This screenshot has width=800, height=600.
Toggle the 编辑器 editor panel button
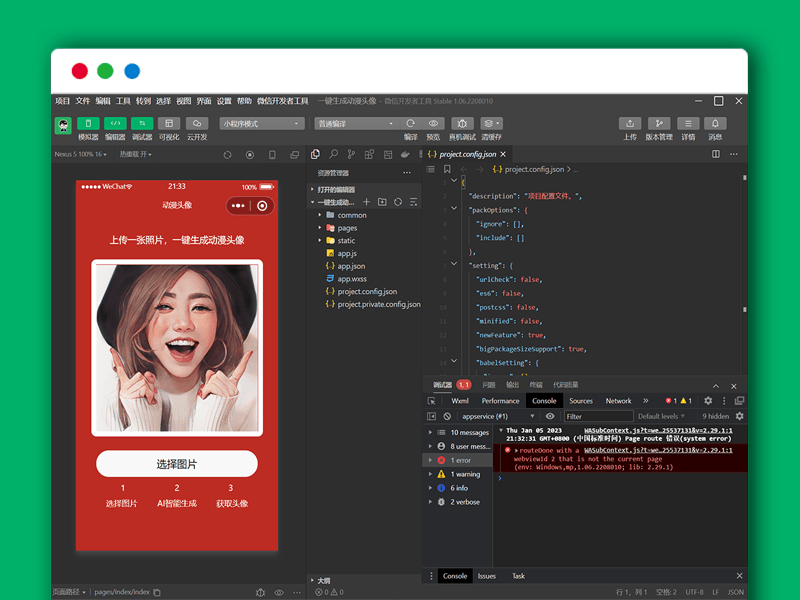click(115, 124)
